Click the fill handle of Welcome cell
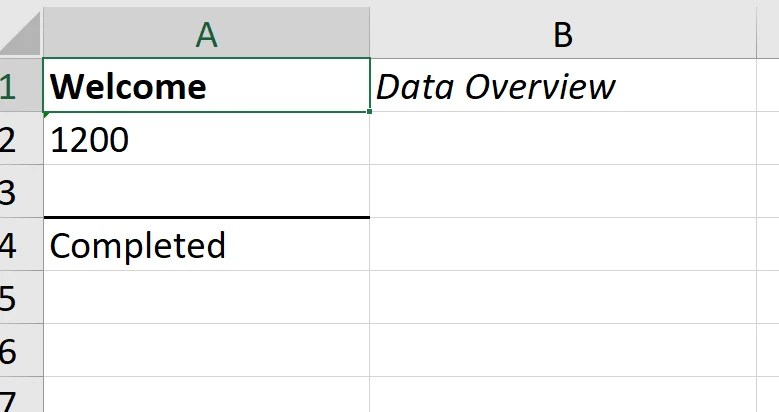 [370, 112]
